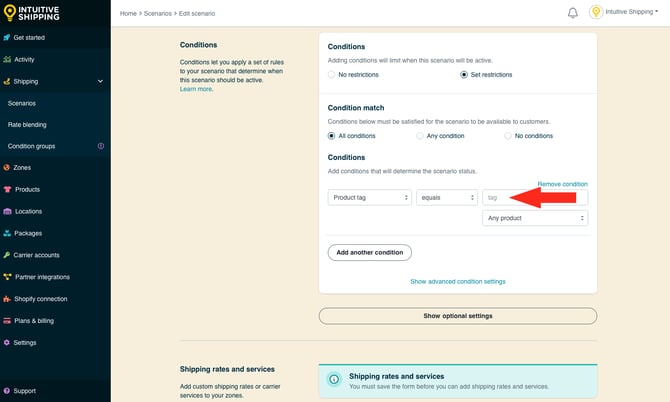Collapse the Shipping sidebar section

click(x=100, y=81)
